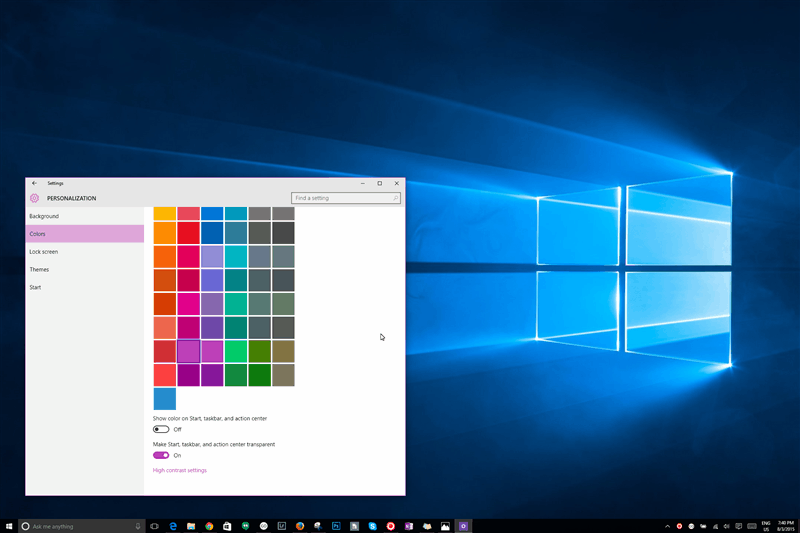This screenshot has width=800, height=533.
Task: Open the Windows Start menu
Action: tap(9, 526)
